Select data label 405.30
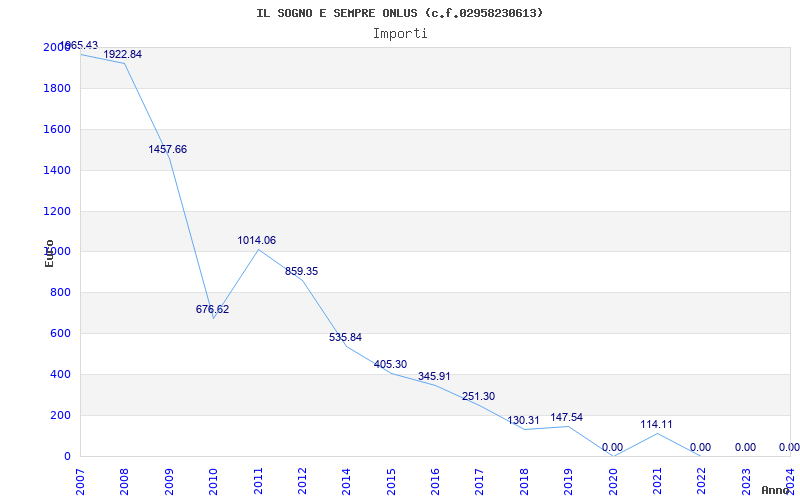Image resolution: width=800 pixels, height=500 pixels. [390, 364]
